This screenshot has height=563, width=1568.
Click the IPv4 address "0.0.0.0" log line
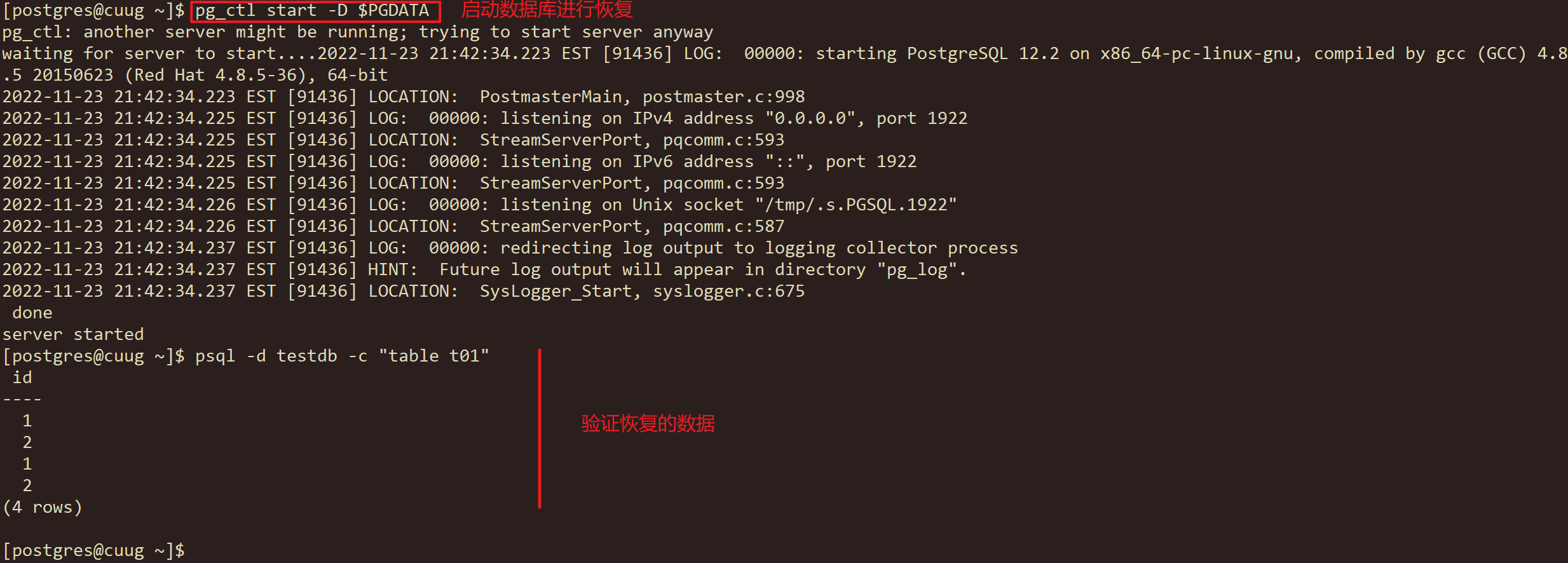click(485, 118)
